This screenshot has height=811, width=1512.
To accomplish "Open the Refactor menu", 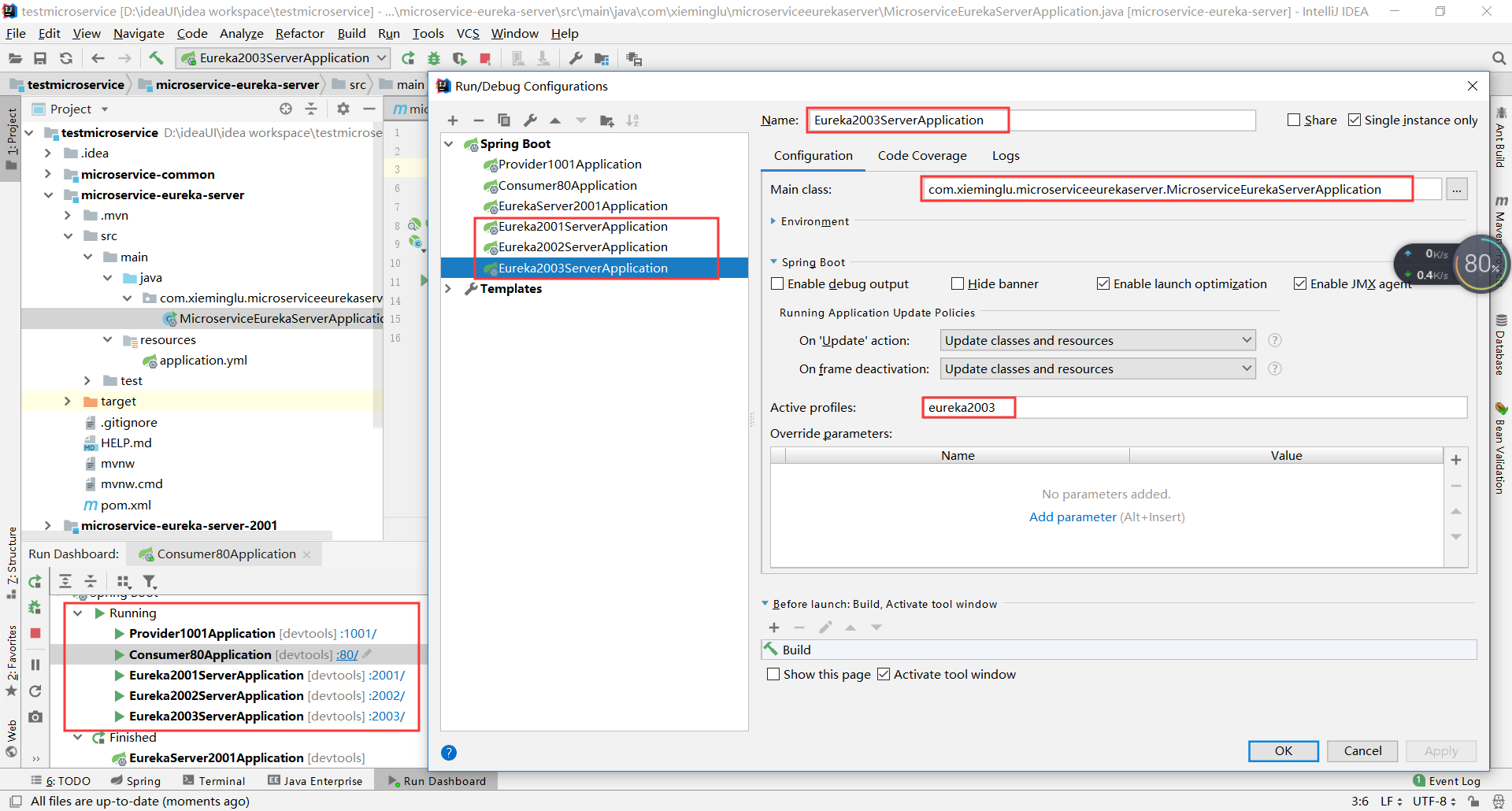I will 299,33.
